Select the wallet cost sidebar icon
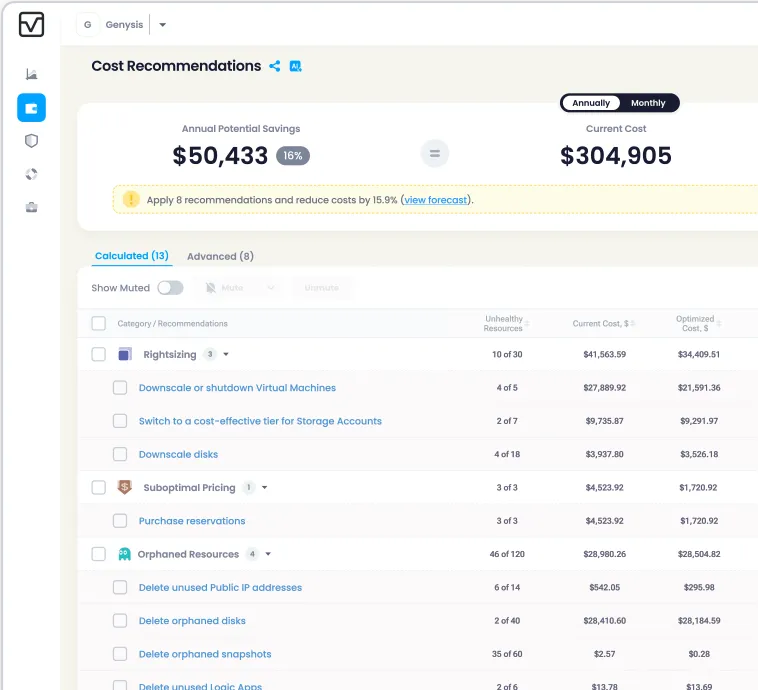This screenshot has height=690, width=758. (31, 108)
